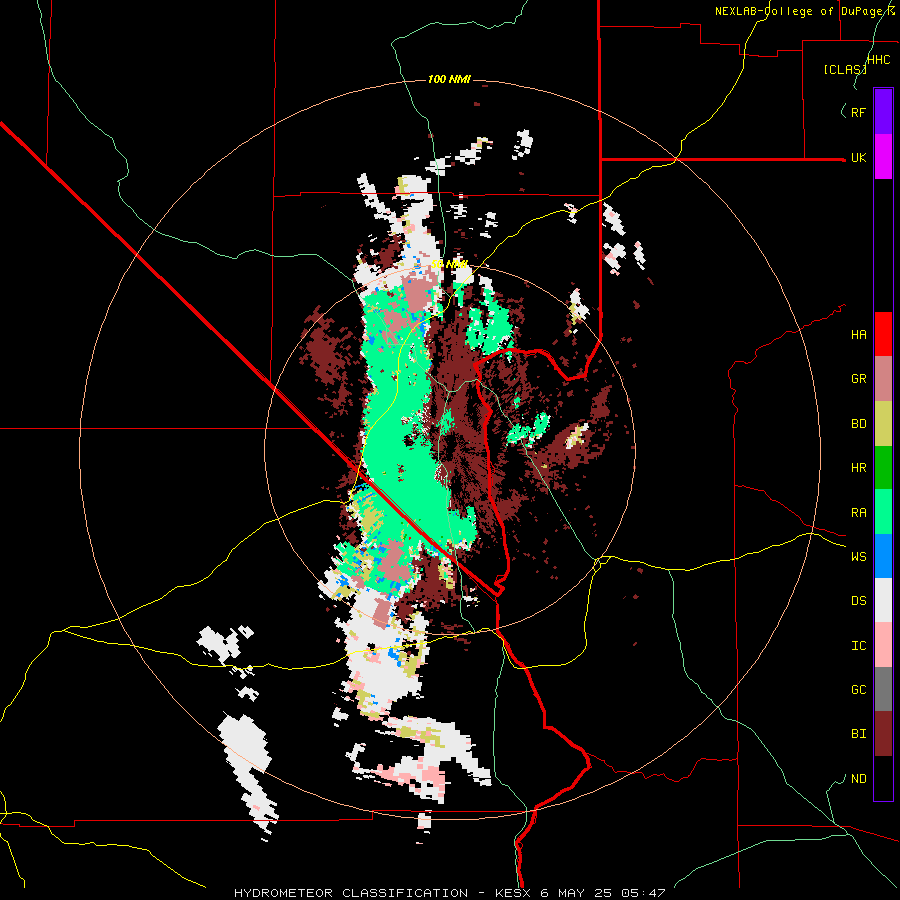Click the GC legend label
Image resolution: width=900 pixels, height=900 pixels.
pyautogui.click(x=858, y=689)
